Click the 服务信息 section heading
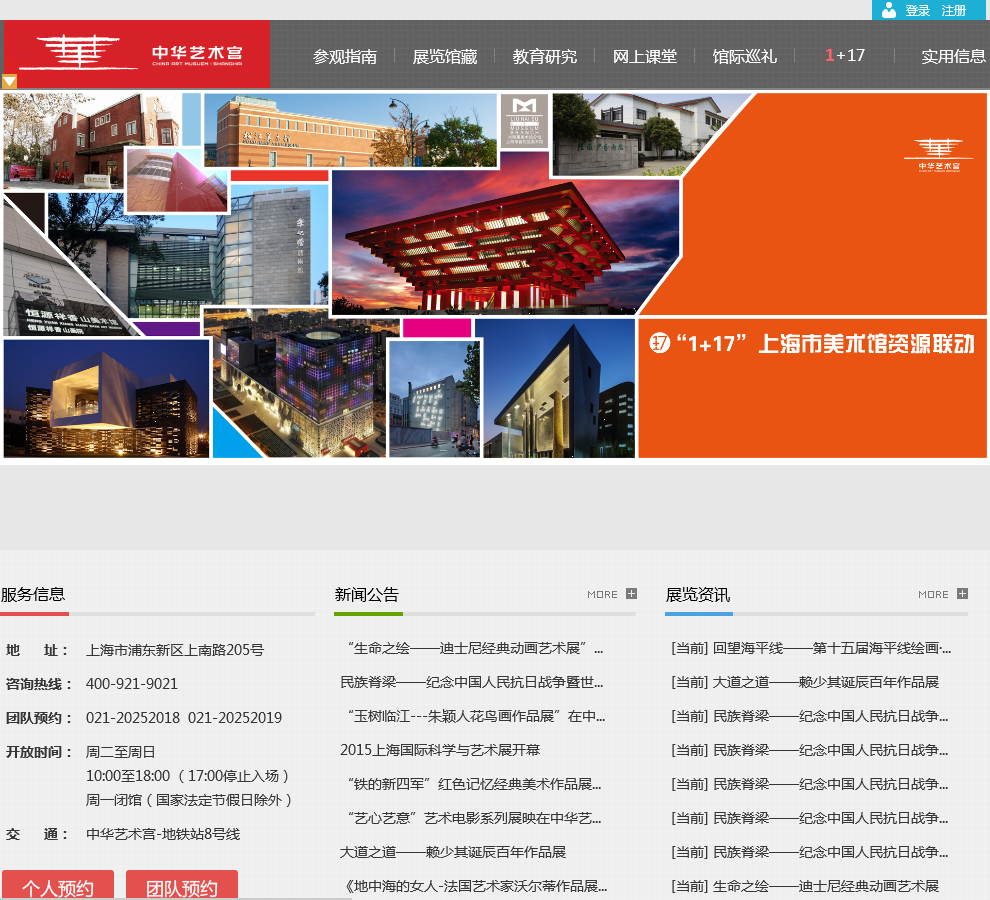 click(33, 594)
